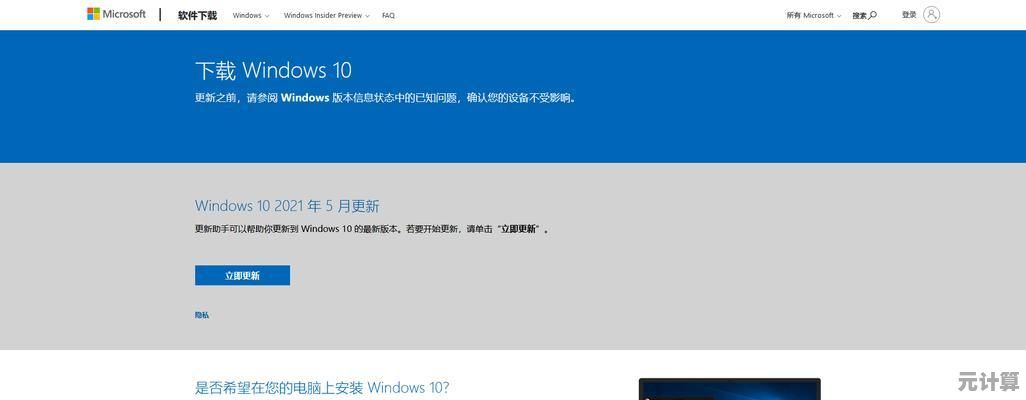The image size is (1026, 400).
Task: Expand the Windows navigation dropdown
Action: (x=251, y=16)
